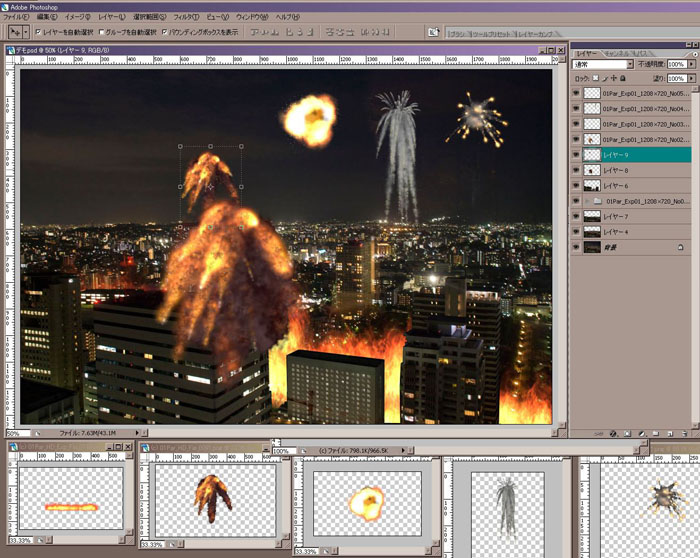Switch to the レイヤー tab in the panel

pyautogui.click(x=586, y=54)
